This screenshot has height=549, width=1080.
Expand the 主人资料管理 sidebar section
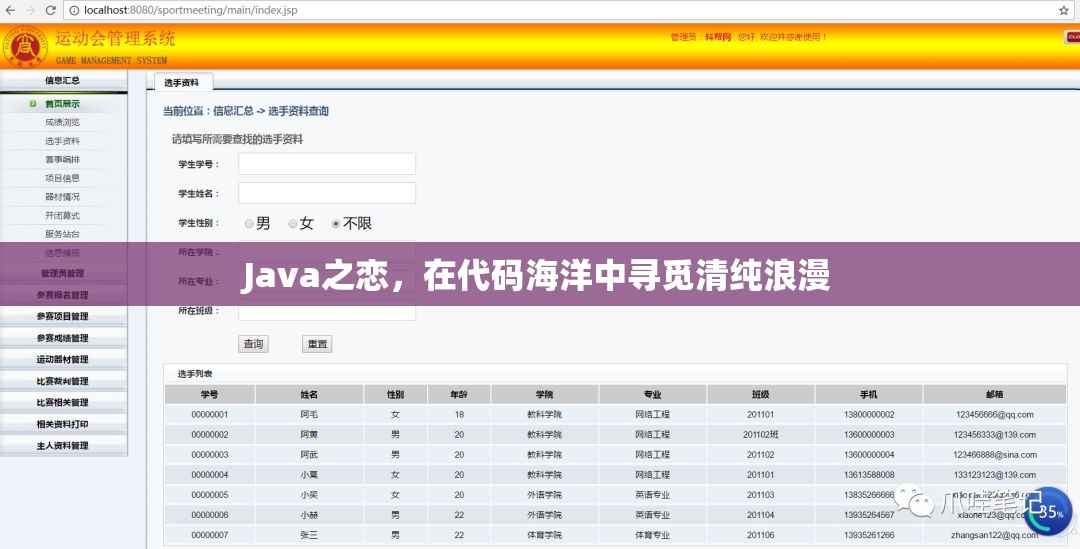pyautogui.click(x=63, y=446)
